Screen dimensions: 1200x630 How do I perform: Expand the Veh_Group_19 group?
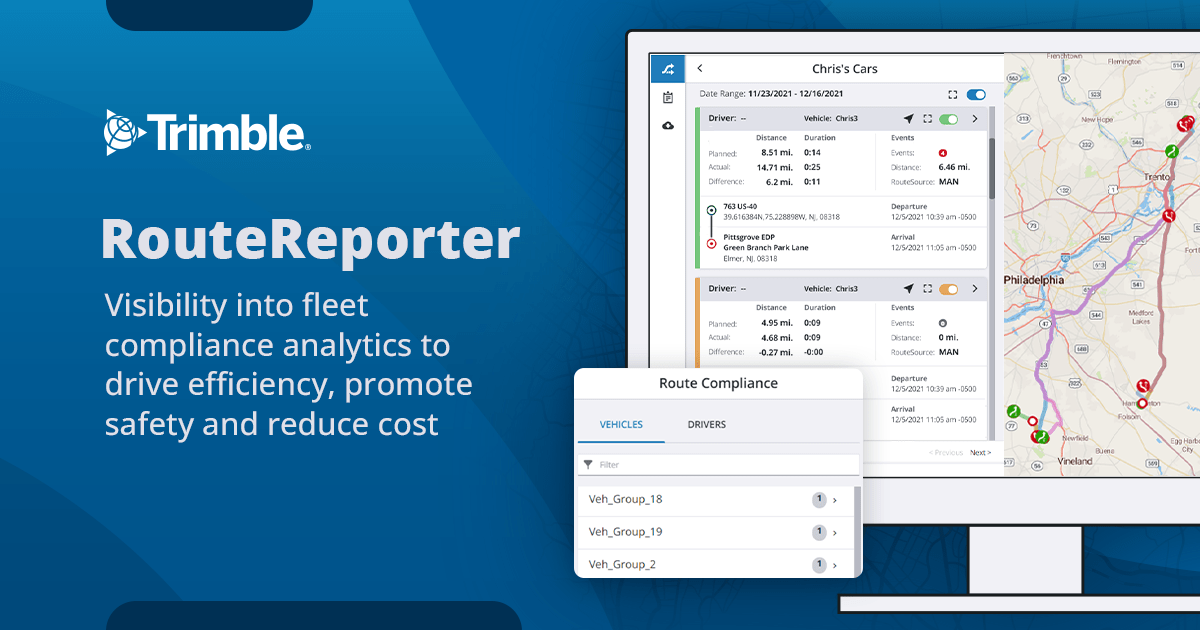pyautogui.click(x=833, y=532)
